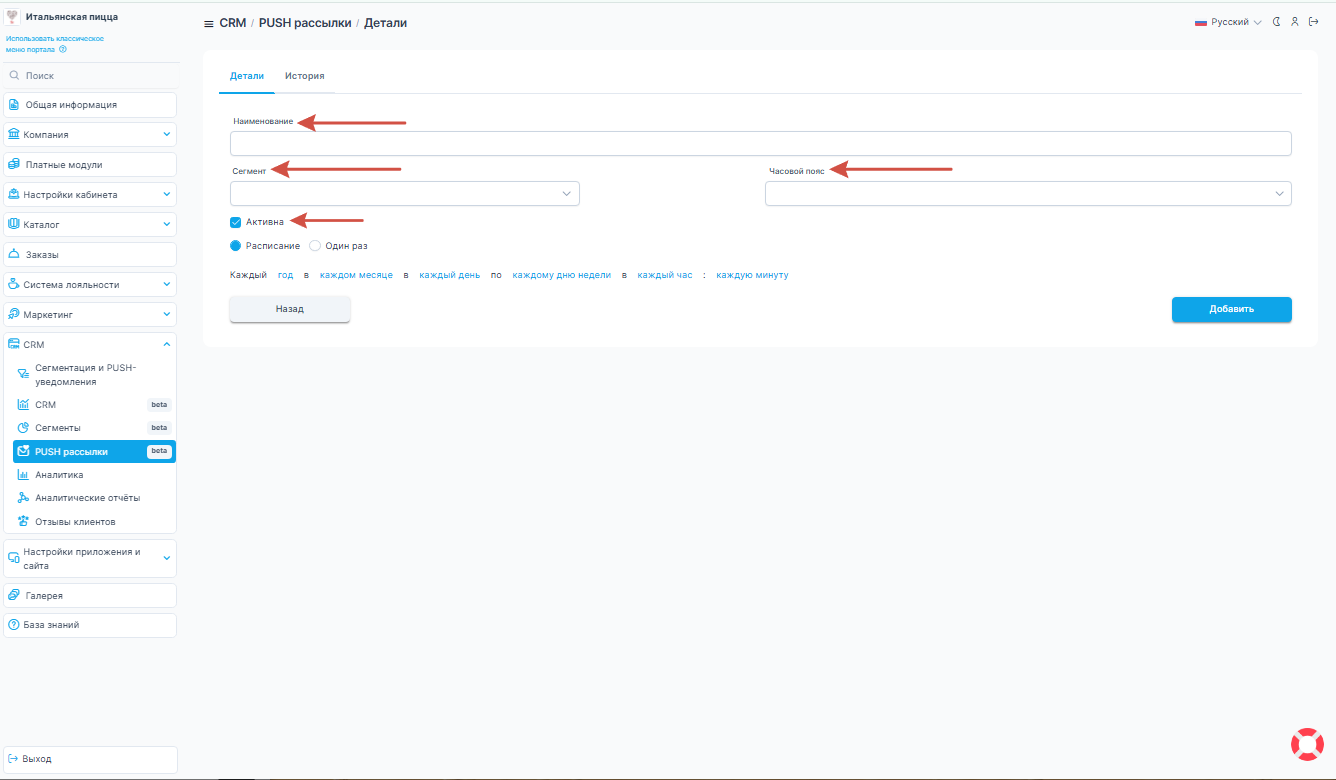
Task: Toggle the hamburger menu beside the CRM breadcrumb
Action: click(x=208, y=23)
